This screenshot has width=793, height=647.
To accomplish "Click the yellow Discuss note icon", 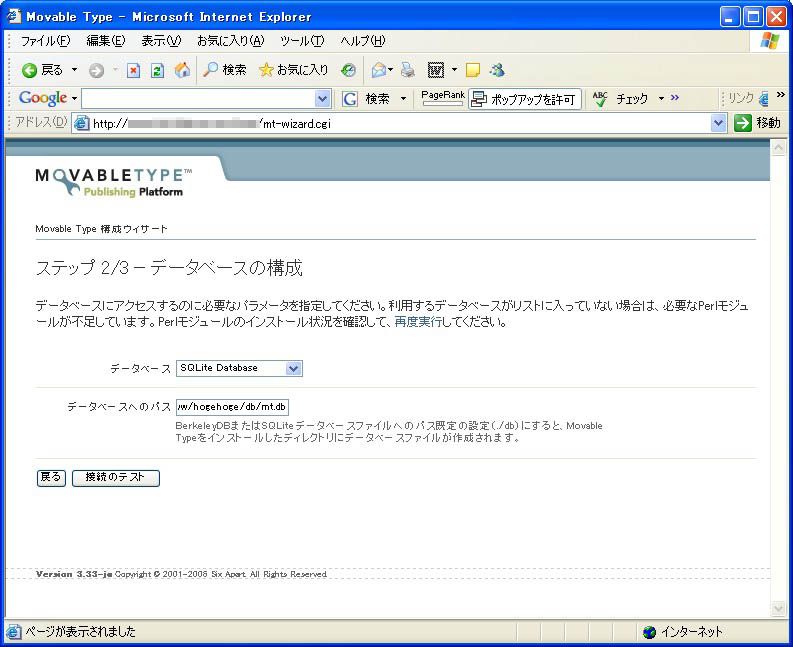I will [x=473, y=70].
